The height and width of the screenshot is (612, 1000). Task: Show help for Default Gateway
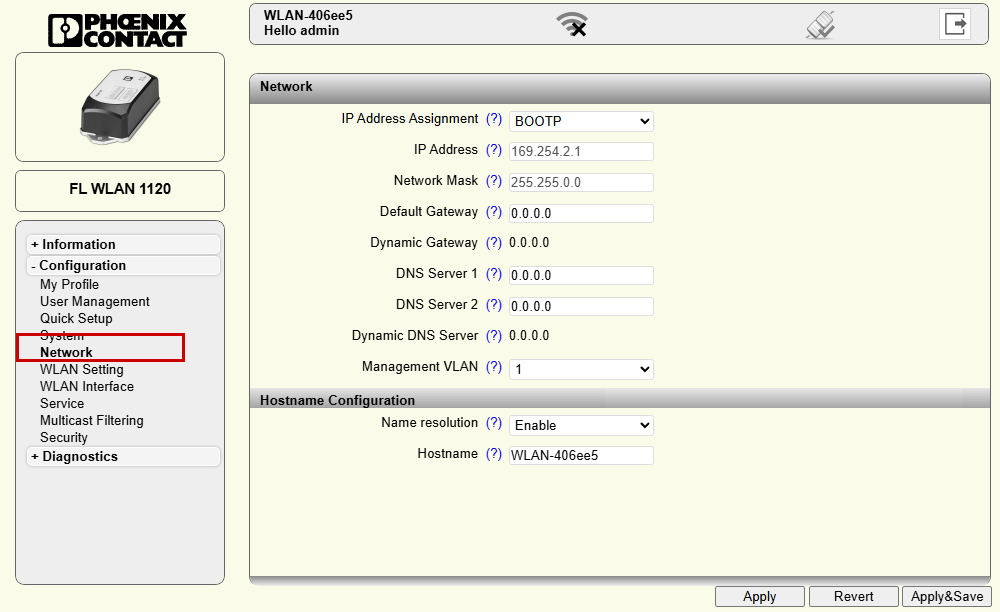tap(494, 212)
